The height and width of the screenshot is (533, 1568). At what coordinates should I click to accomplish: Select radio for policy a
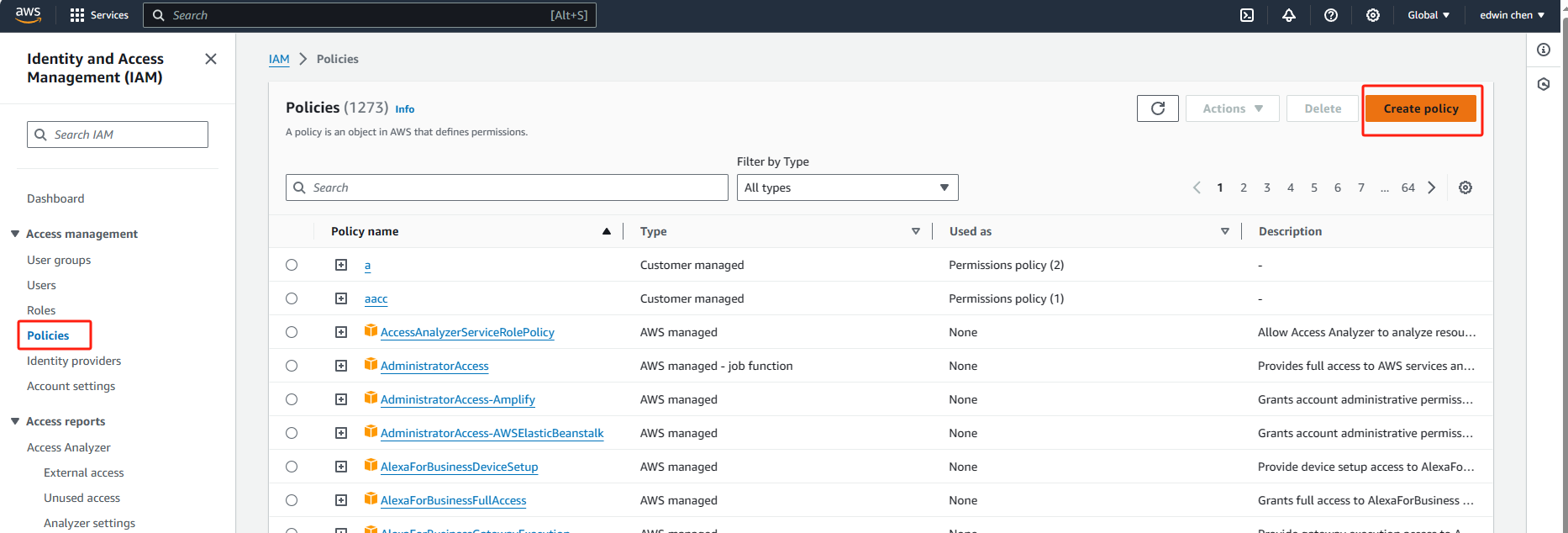point(292,265)
